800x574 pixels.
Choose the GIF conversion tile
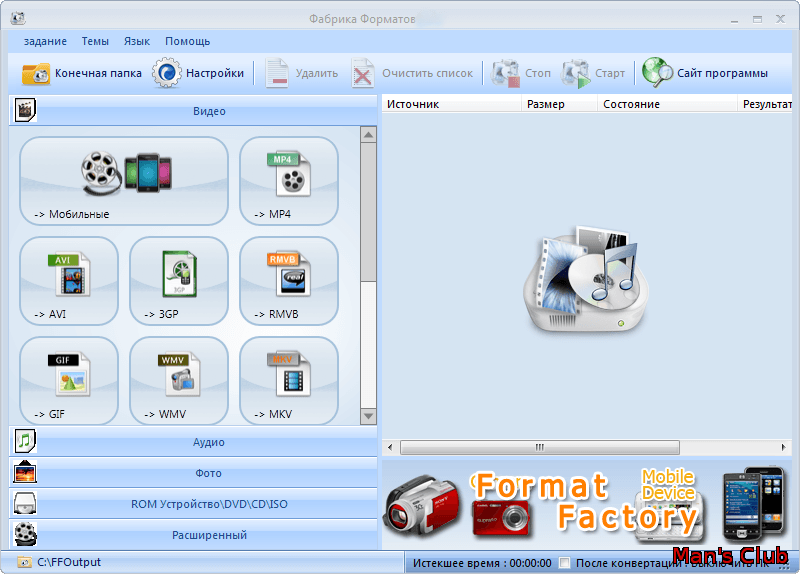pyautogui.click(x=69, y=381)
